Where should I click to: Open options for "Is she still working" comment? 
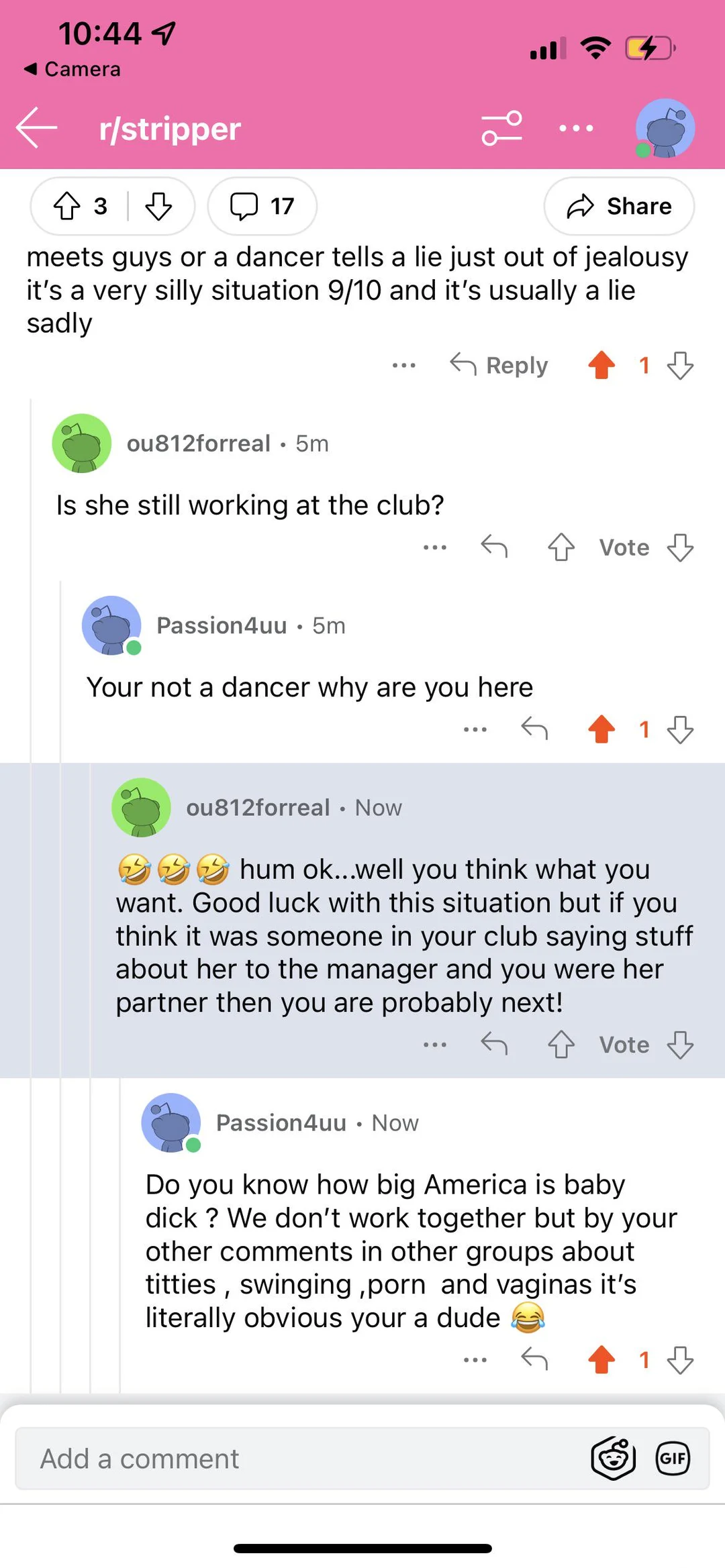tap(435, 547)
